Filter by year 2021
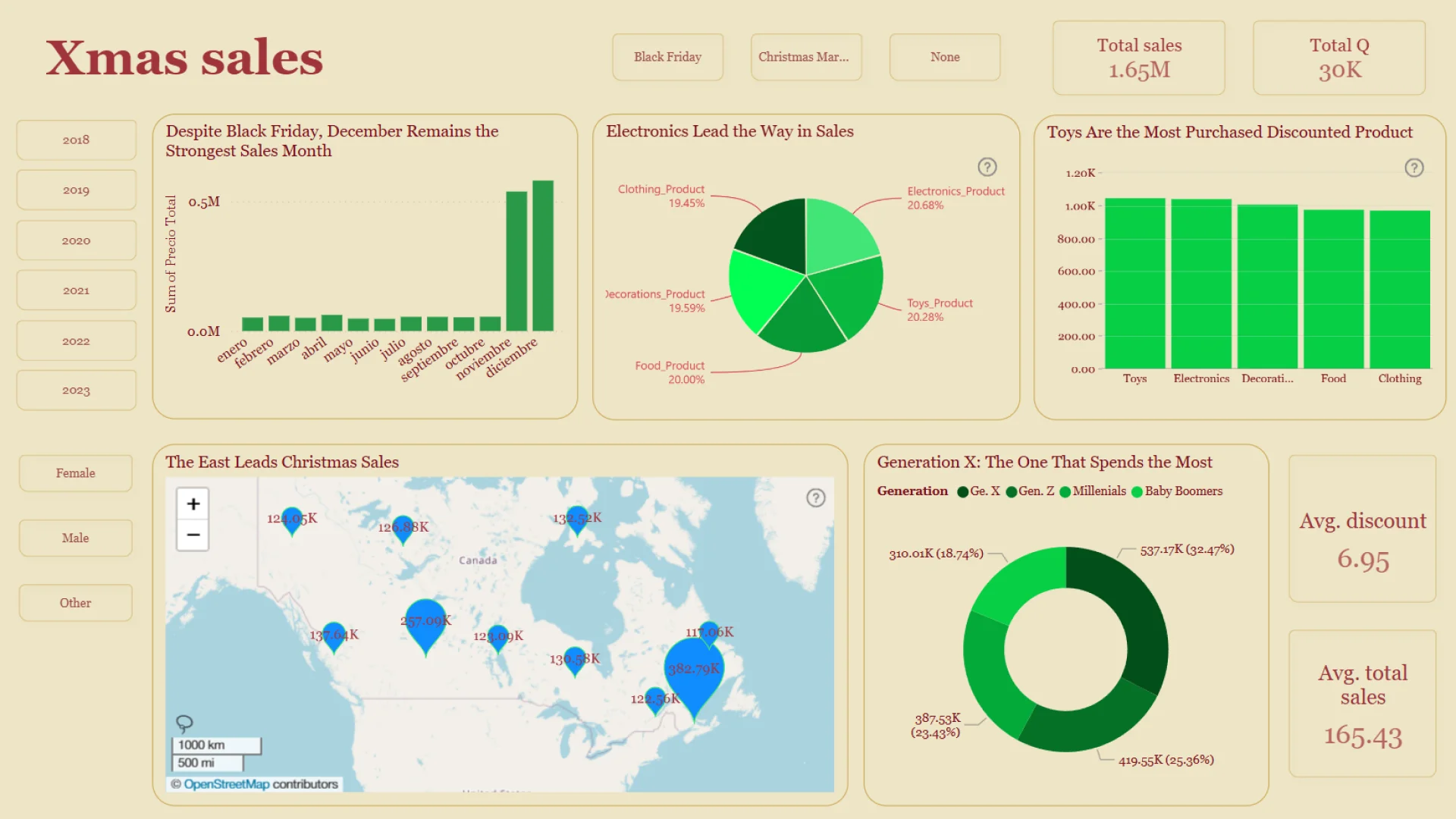The height and width of the screenshot is (819, 1456). click(77, 290)
